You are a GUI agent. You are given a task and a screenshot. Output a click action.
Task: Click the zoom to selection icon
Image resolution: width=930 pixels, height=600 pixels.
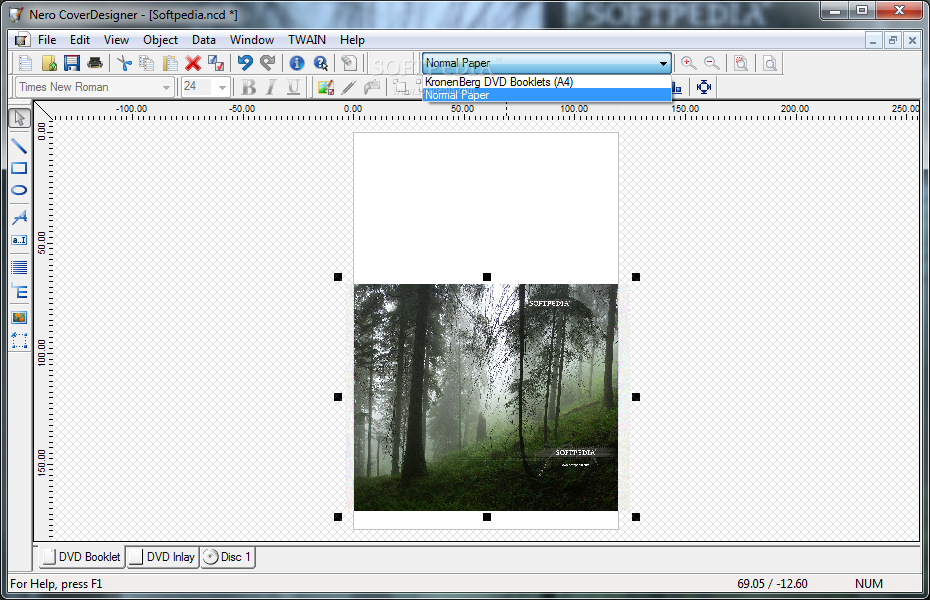741,63
